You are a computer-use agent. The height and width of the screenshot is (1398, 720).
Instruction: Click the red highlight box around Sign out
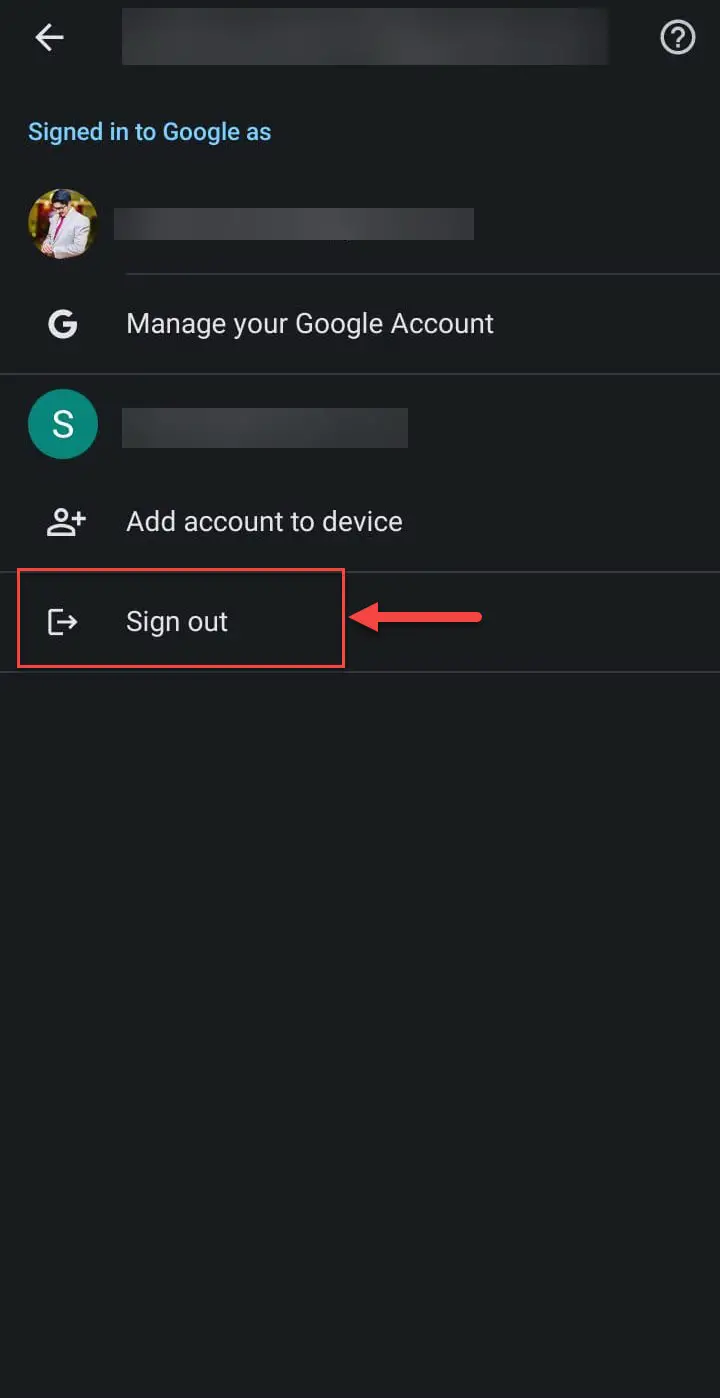(x=181, y=618)
